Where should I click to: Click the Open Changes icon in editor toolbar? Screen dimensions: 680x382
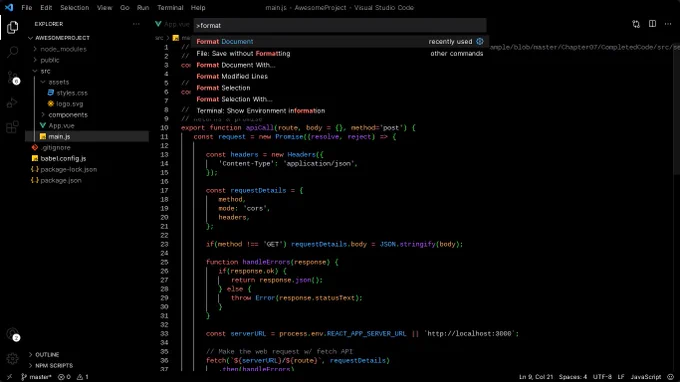tap(636, 24)
